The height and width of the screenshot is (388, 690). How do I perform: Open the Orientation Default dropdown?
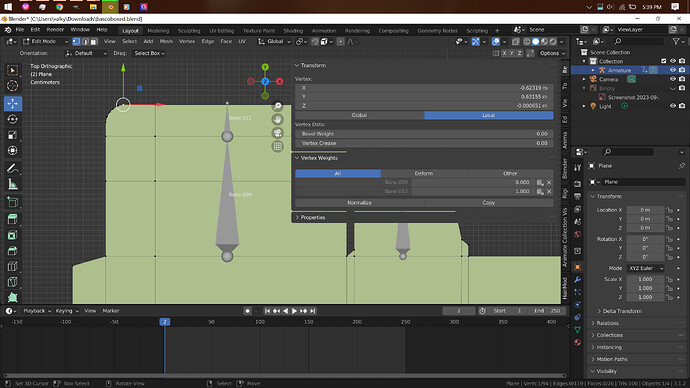(86, 53)
